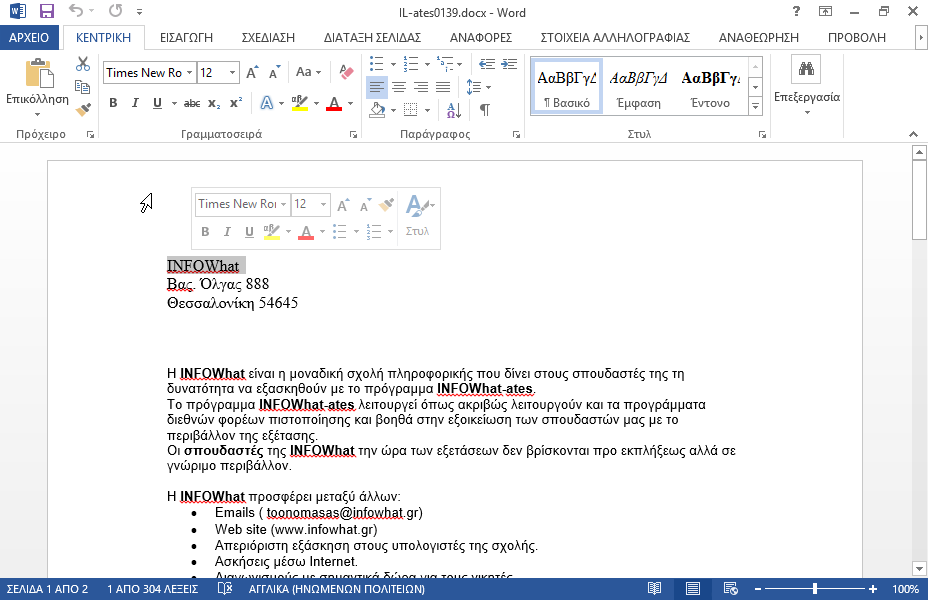Viewport: 928px width, 600px height.
Task: Apply red font color in ribbon
Action: (334, 103)
